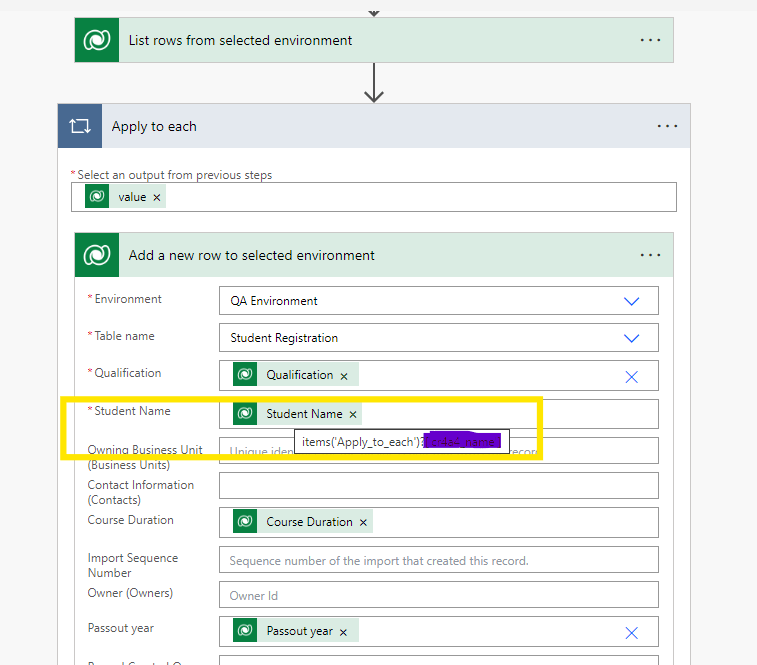The height and width of the screenshot is (665, 757).
Task: Click the Owner Id input field
Action: coord(438,595)
